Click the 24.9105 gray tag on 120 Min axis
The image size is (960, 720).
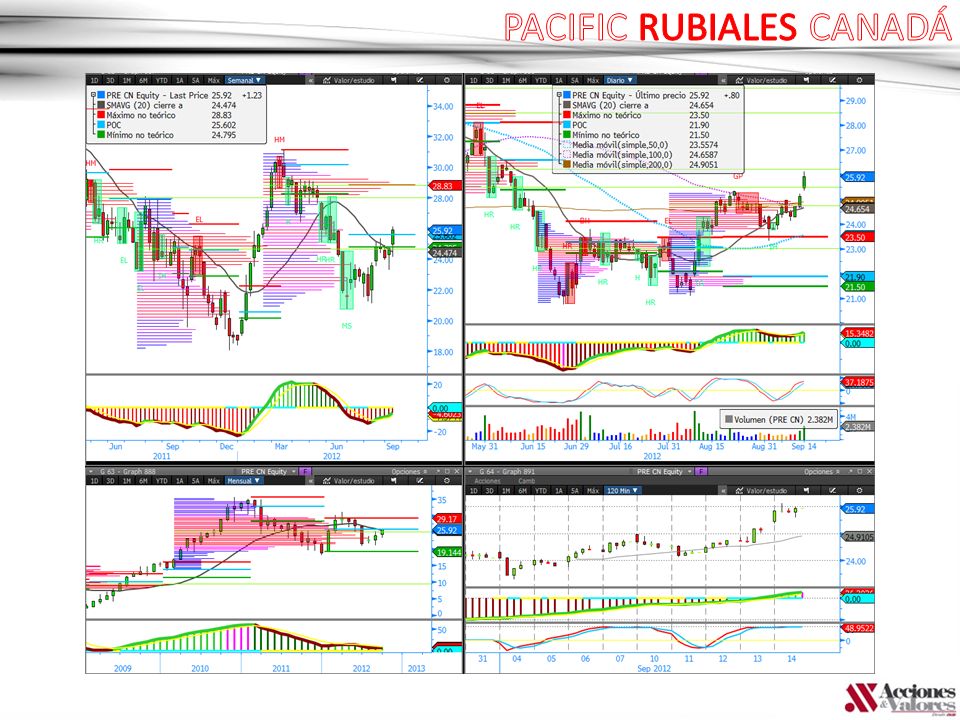859,537
